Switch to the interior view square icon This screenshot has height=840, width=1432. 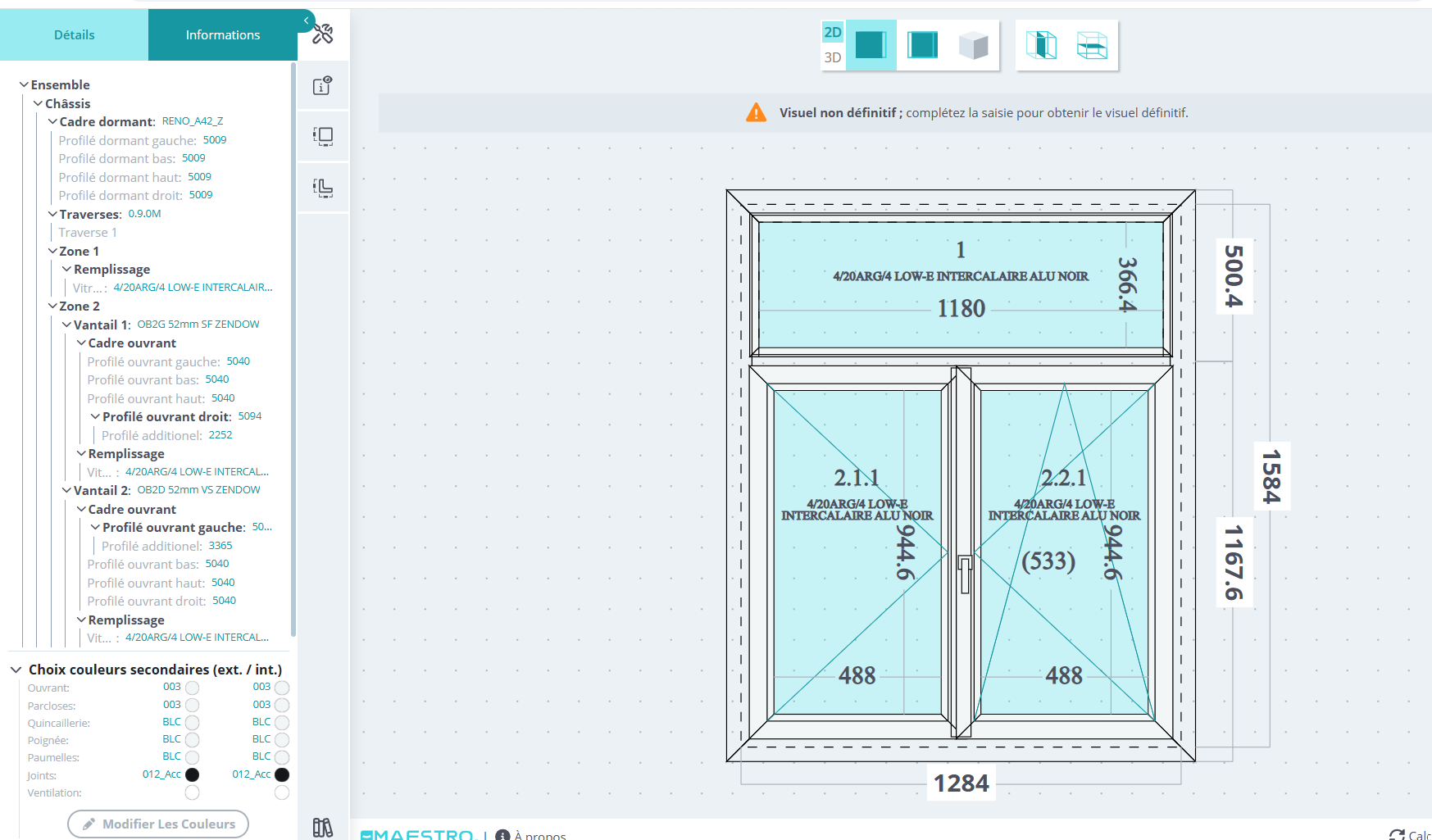[x=922, y=45]
